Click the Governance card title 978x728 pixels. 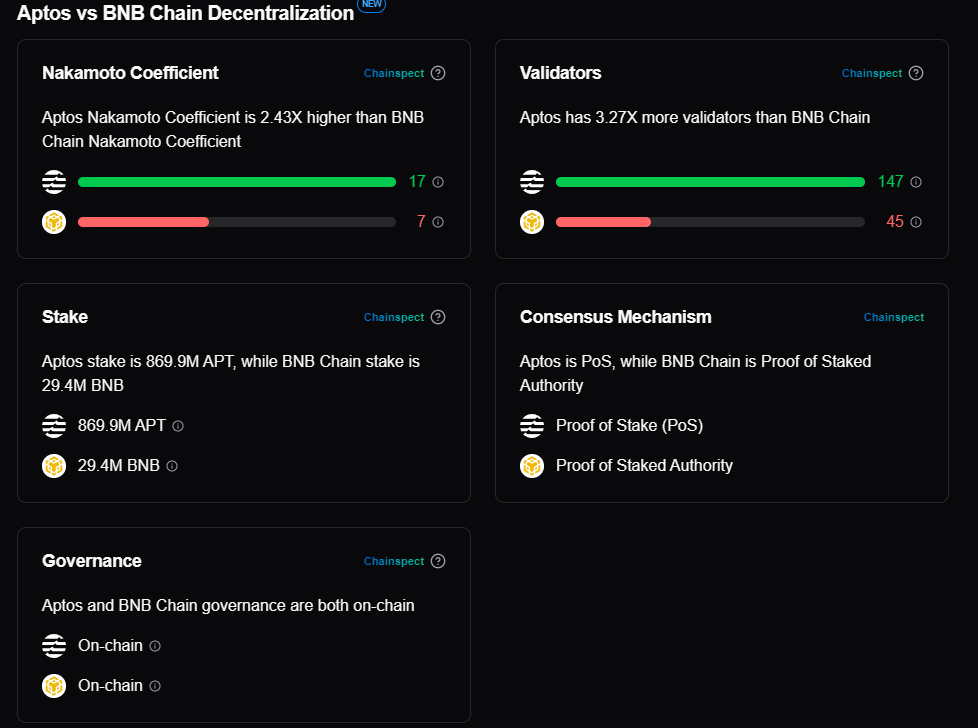[92, 561]
